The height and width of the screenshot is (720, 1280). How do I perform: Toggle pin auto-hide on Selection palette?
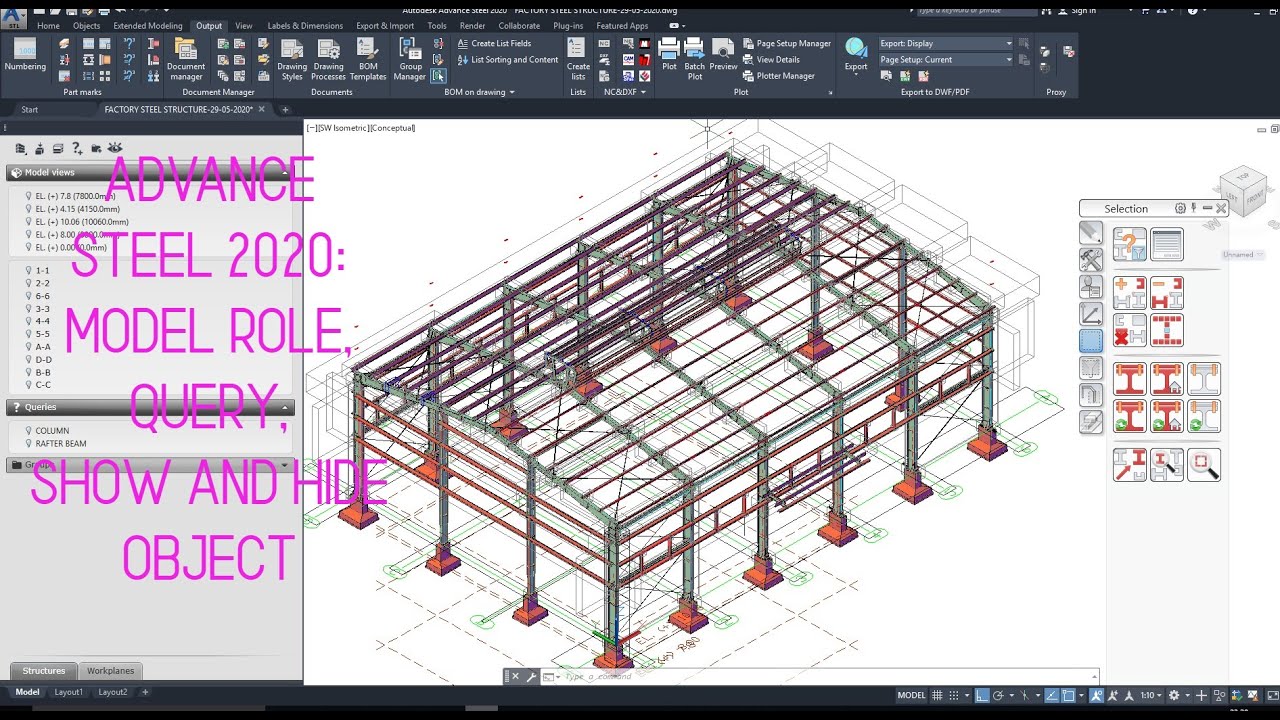(1194, 209)
